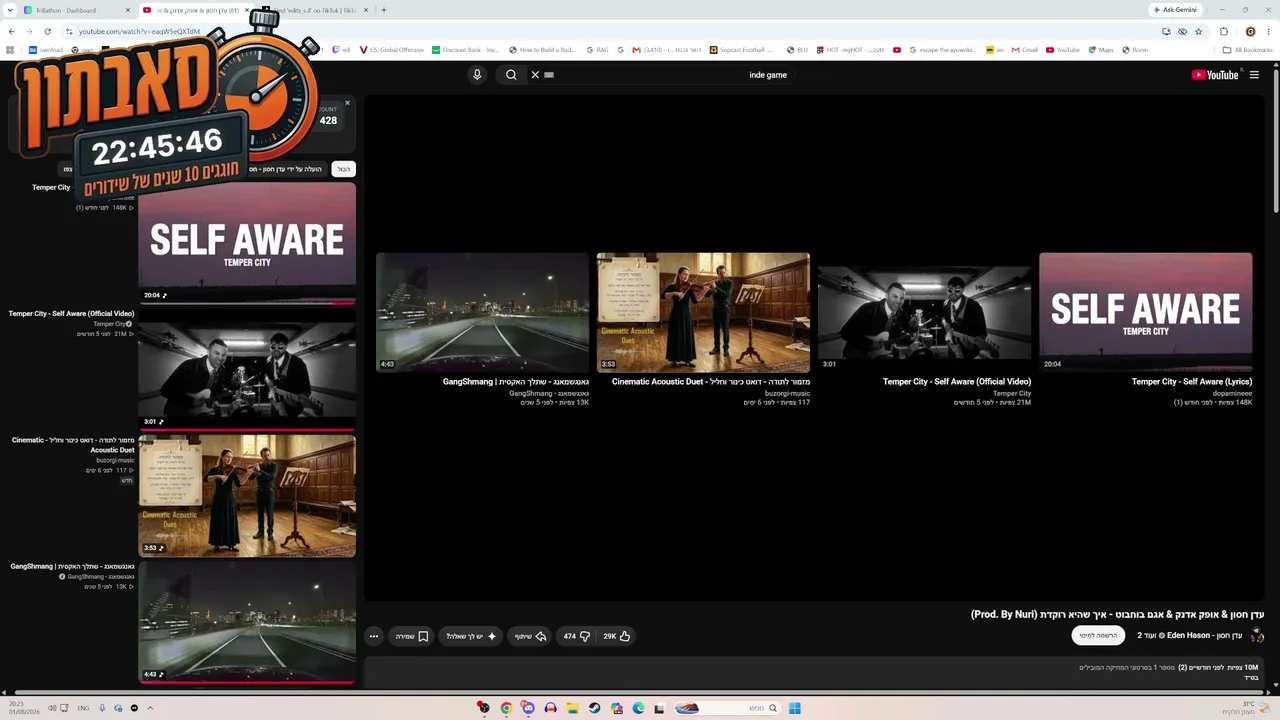
Task: Open the All Bookmarks folder
Action: (1247, 50)
